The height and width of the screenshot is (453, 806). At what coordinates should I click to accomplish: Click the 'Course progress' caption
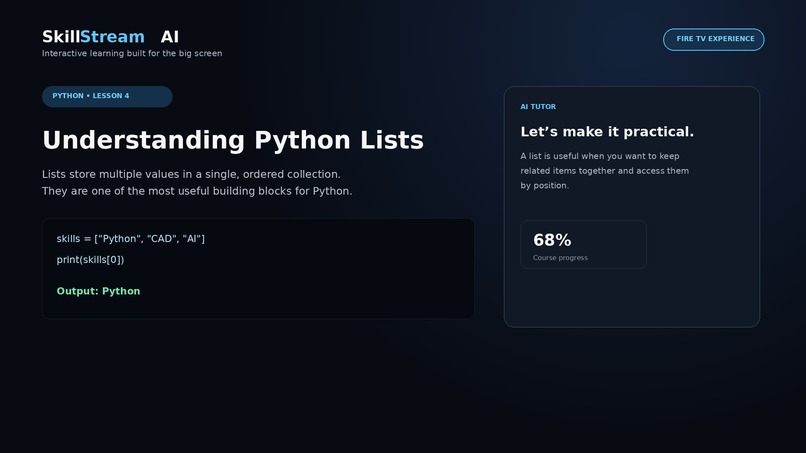click(560, 258)
